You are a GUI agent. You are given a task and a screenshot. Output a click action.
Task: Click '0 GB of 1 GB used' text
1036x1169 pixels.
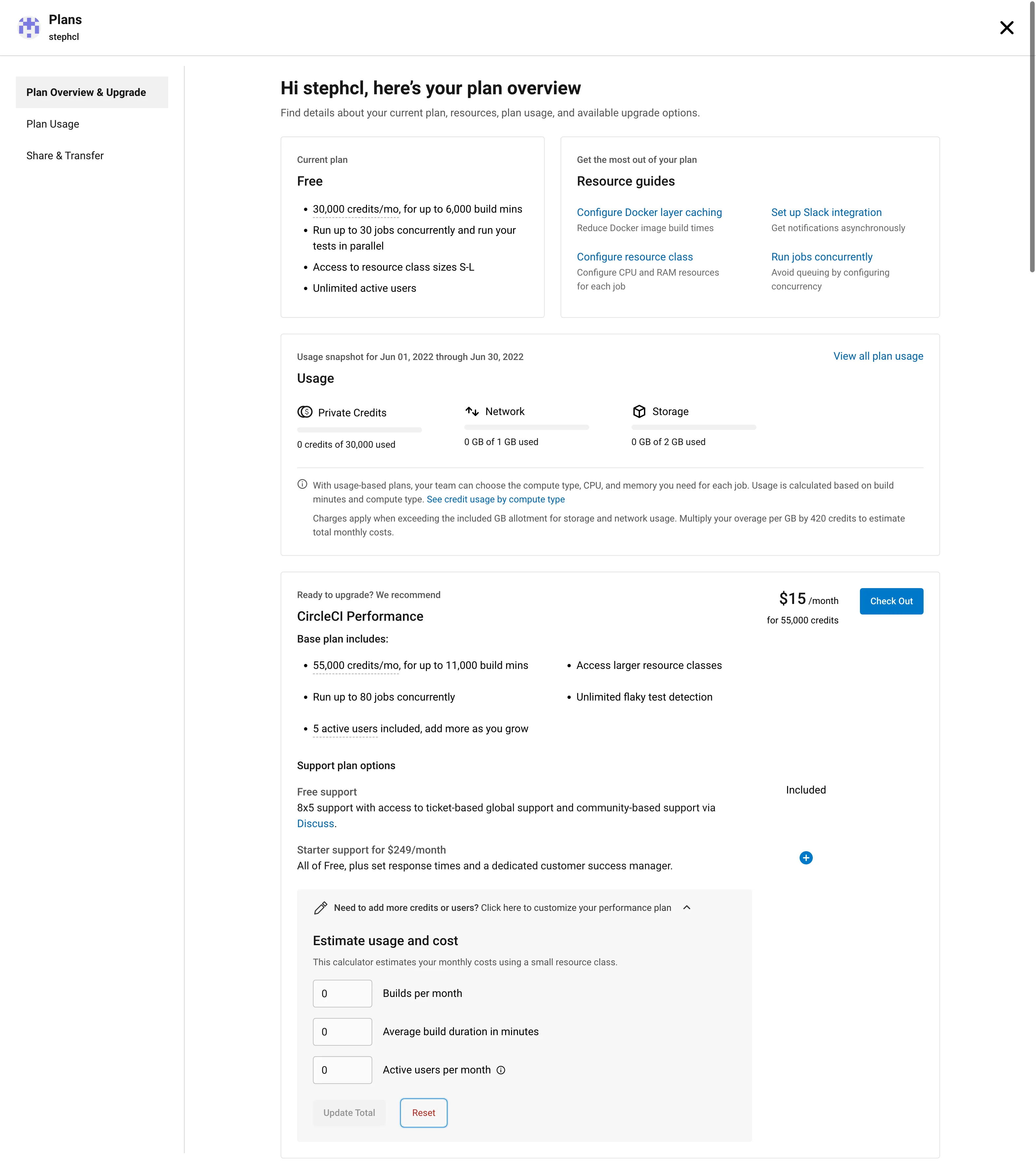(501, 441)
